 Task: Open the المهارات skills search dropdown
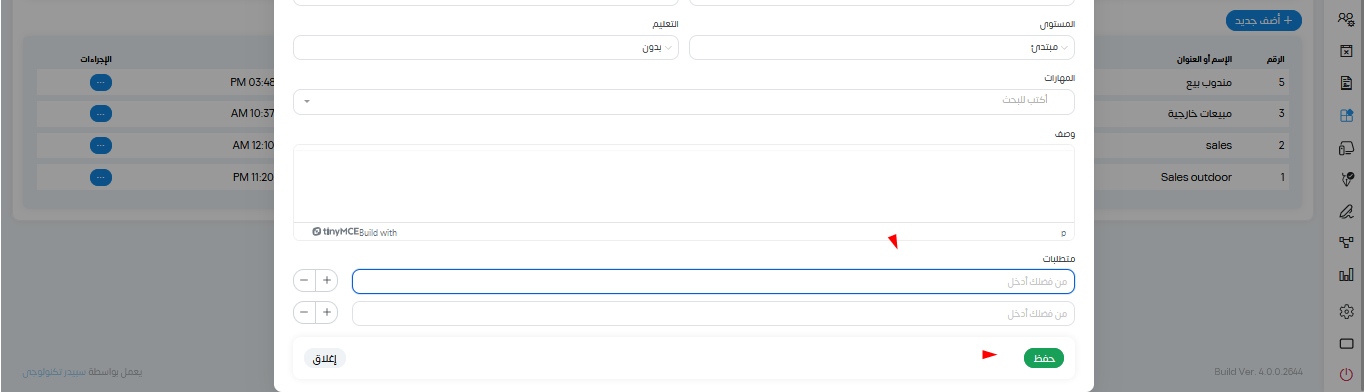click(684, 101)
